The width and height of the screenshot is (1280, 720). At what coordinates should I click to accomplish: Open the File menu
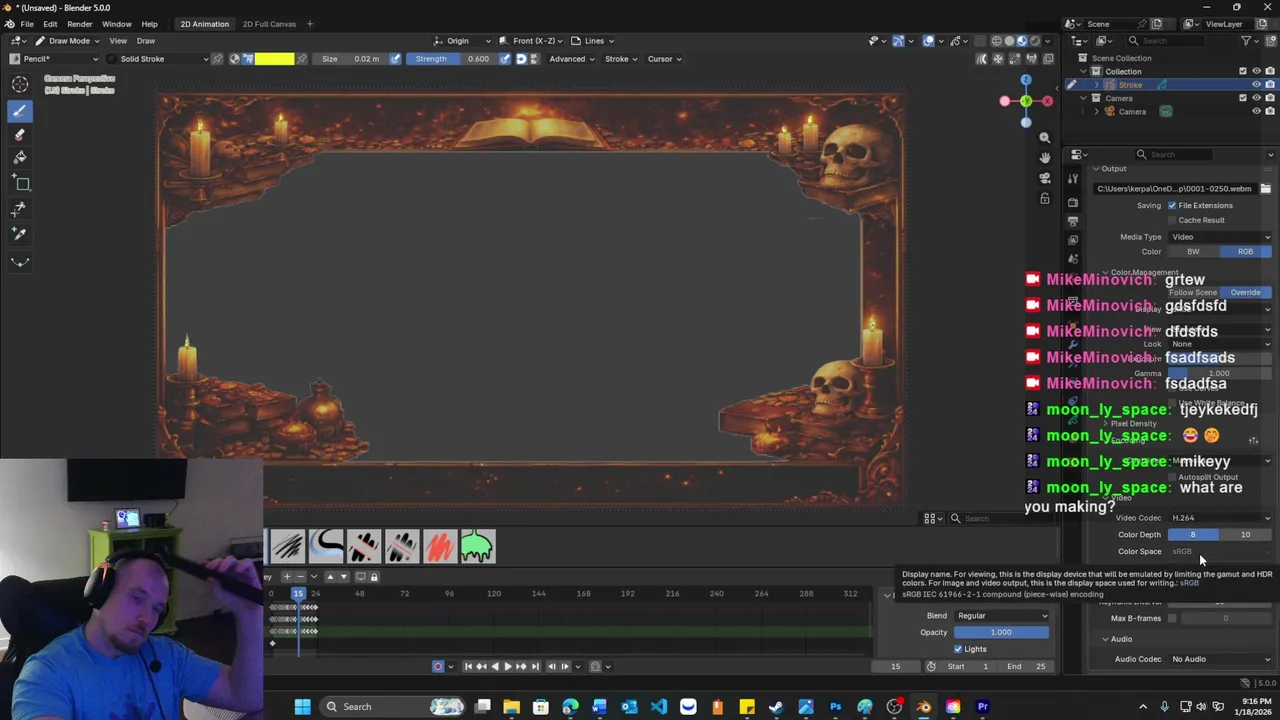point(27,24)
